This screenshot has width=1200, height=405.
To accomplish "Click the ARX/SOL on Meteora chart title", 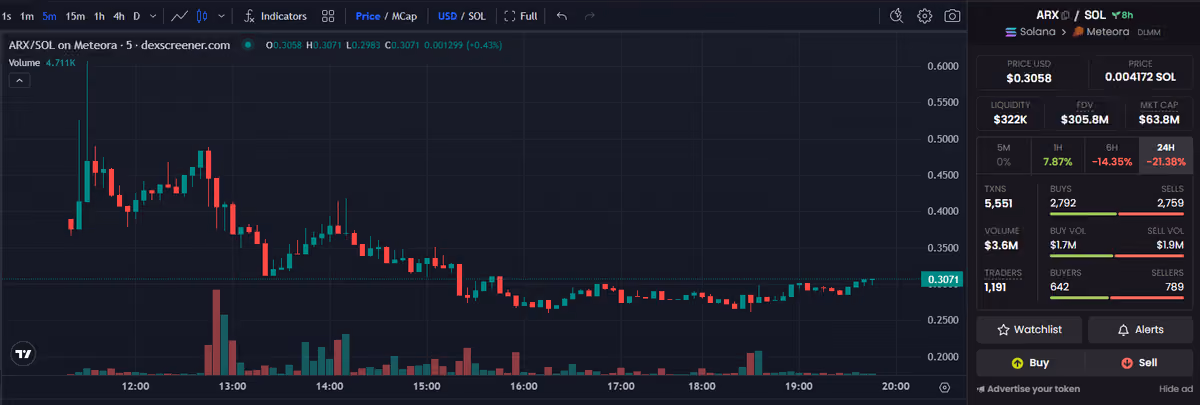I will click(120, 45).
